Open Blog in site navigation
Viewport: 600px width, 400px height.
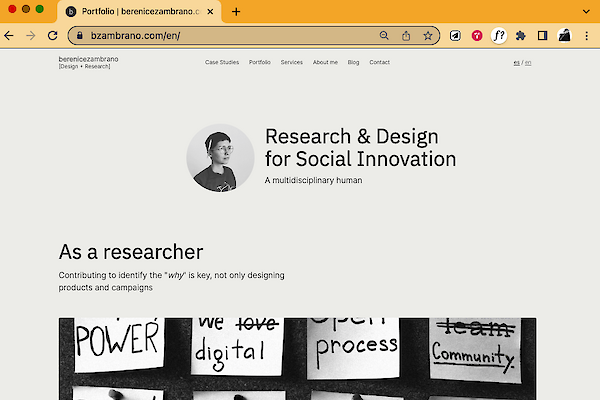(x=353, y=62)
